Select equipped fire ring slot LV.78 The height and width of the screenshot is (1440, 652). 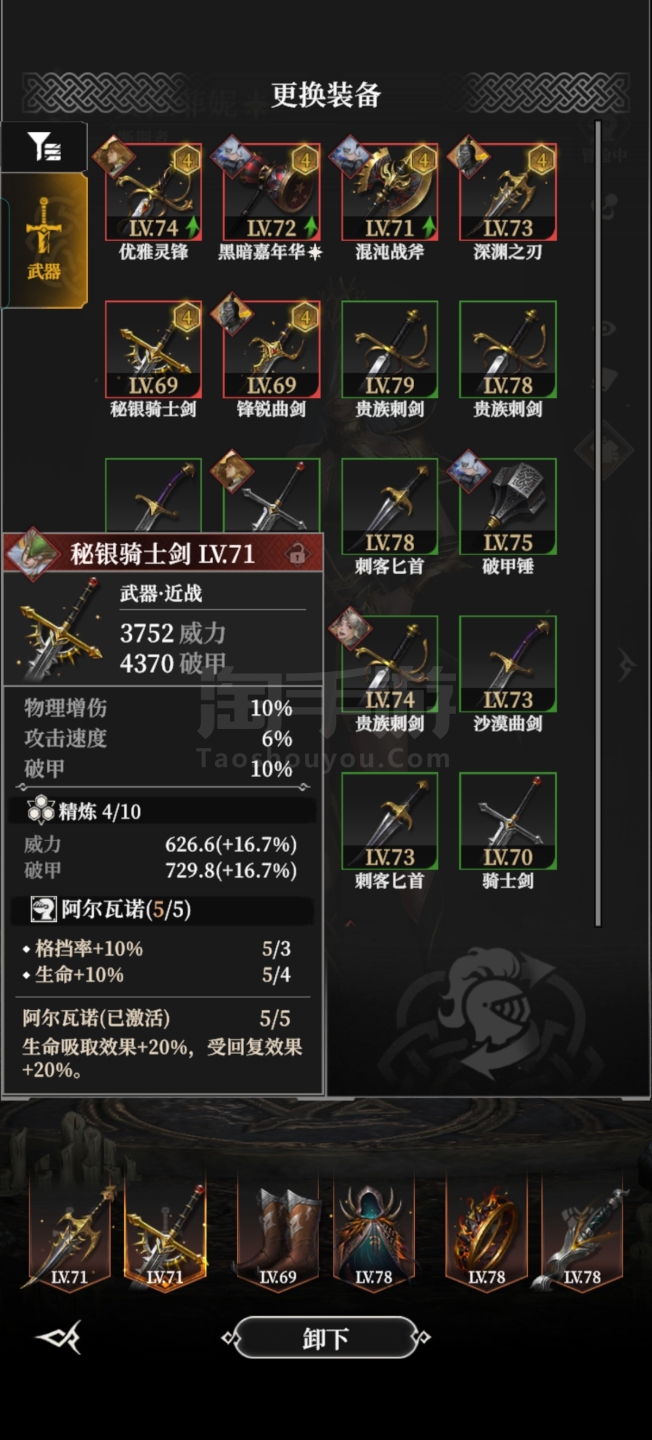tap(485, 1232)
